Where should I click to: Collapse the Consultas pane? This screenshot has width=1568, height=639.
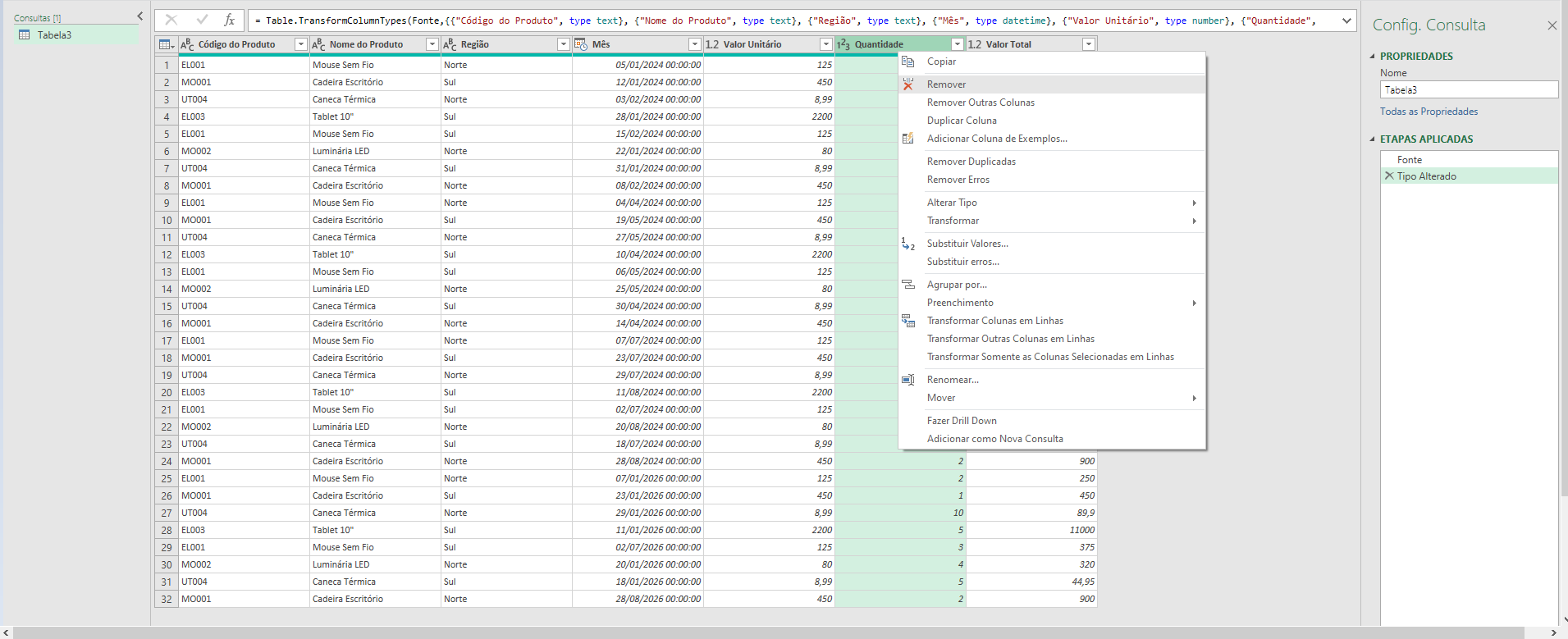coord(139,16)
